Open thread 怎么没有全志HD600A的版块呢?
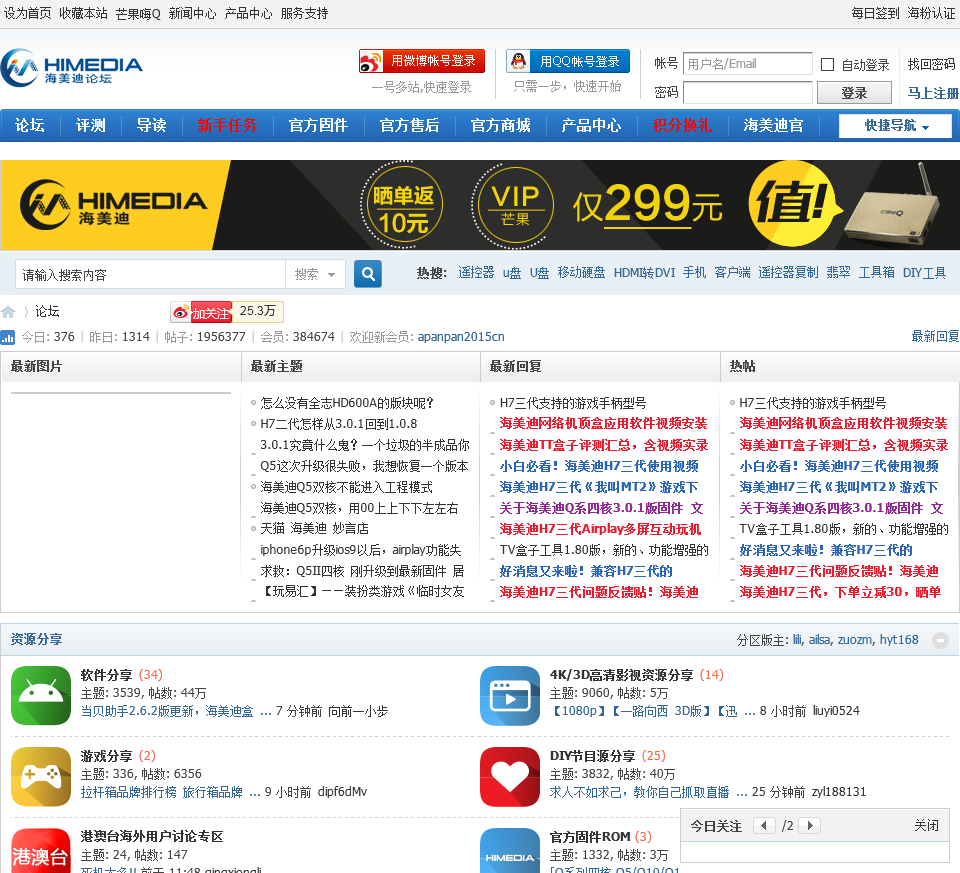Viewport: 960px width, 873px height. (x=347, y=403)
